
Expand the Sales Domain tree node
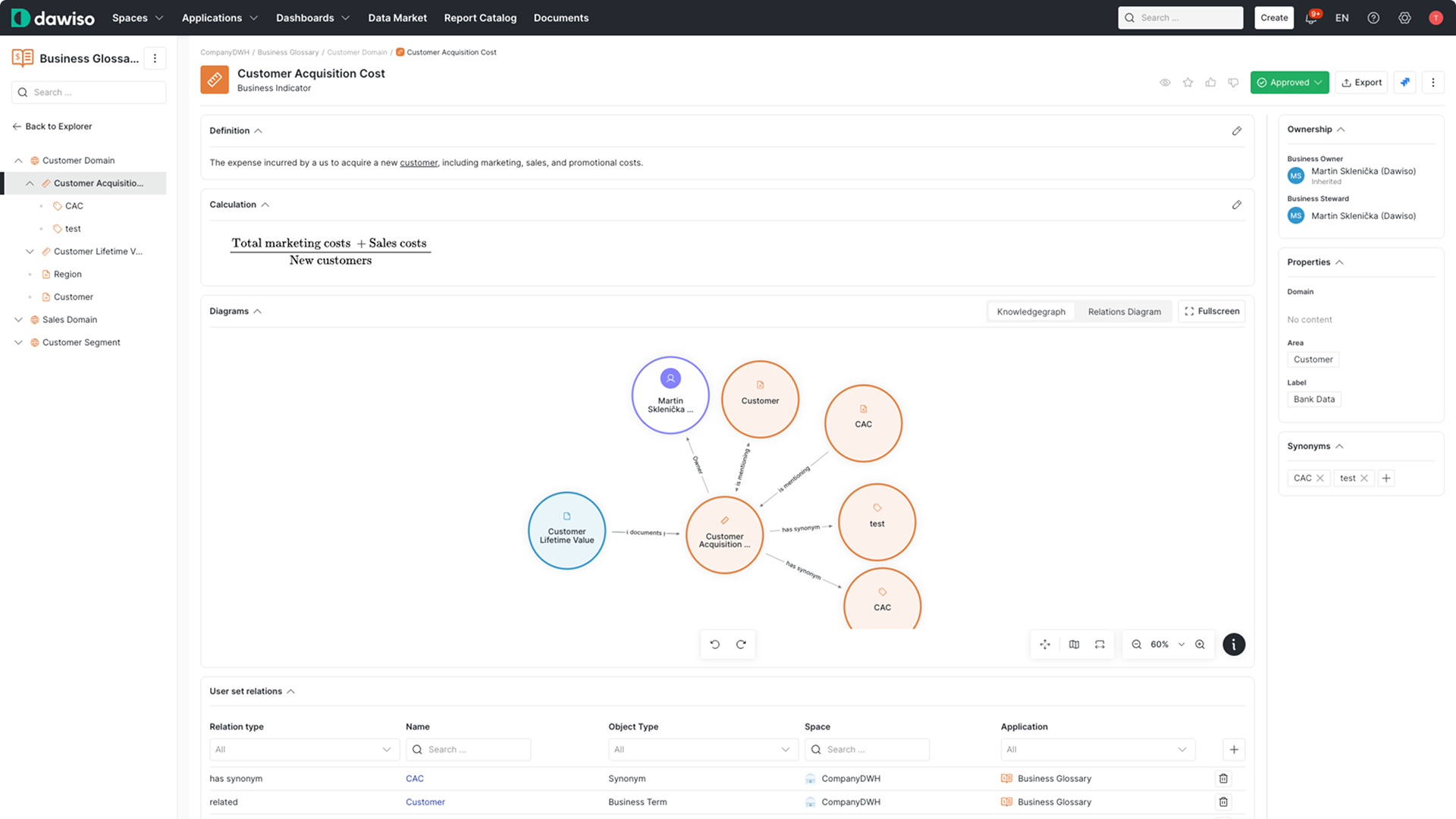(18, 319)
